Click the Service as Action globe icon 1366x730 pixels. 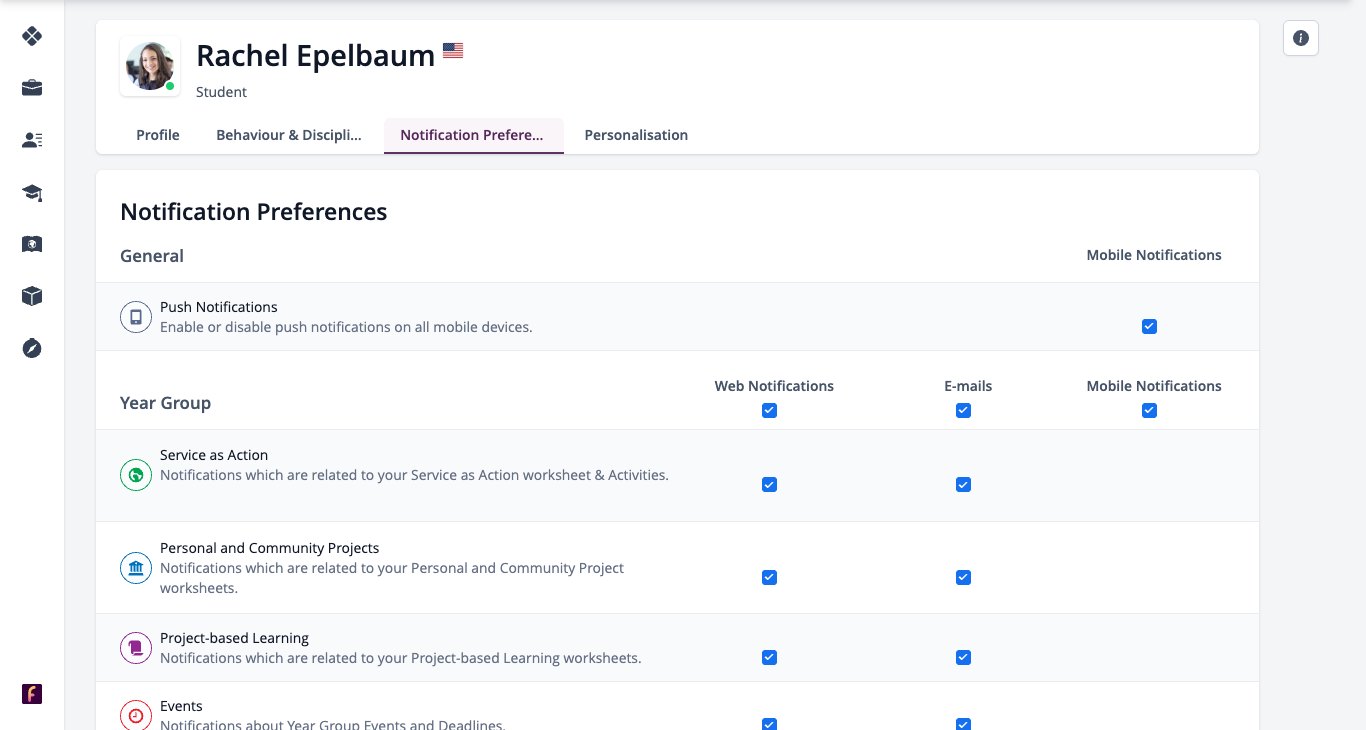(136, 475)
